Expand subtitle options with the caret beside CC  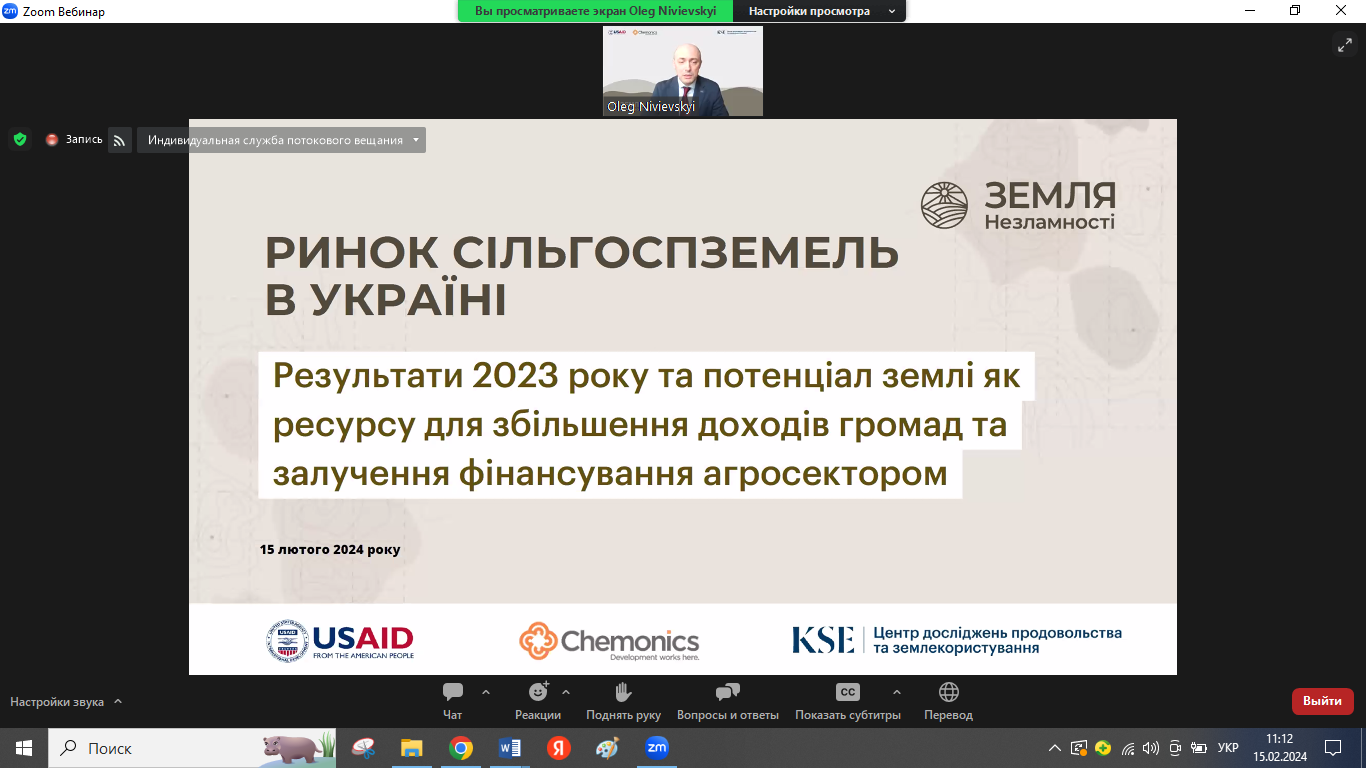coord(896,692)
